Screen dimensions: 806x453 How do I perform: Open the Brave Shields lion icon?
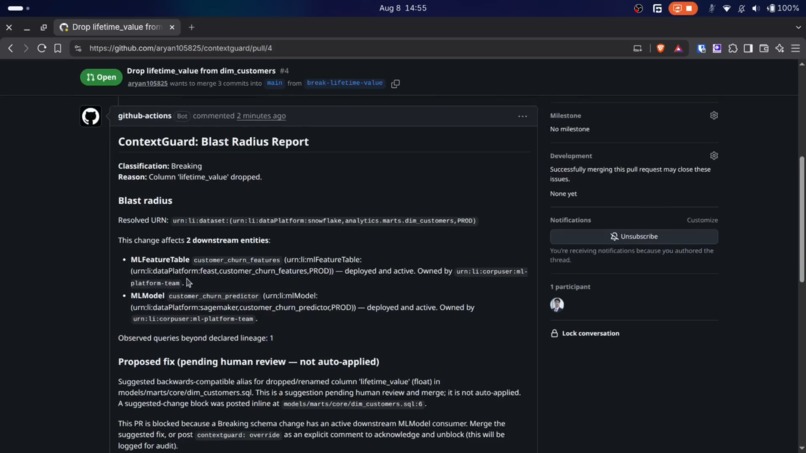[661, 48]
